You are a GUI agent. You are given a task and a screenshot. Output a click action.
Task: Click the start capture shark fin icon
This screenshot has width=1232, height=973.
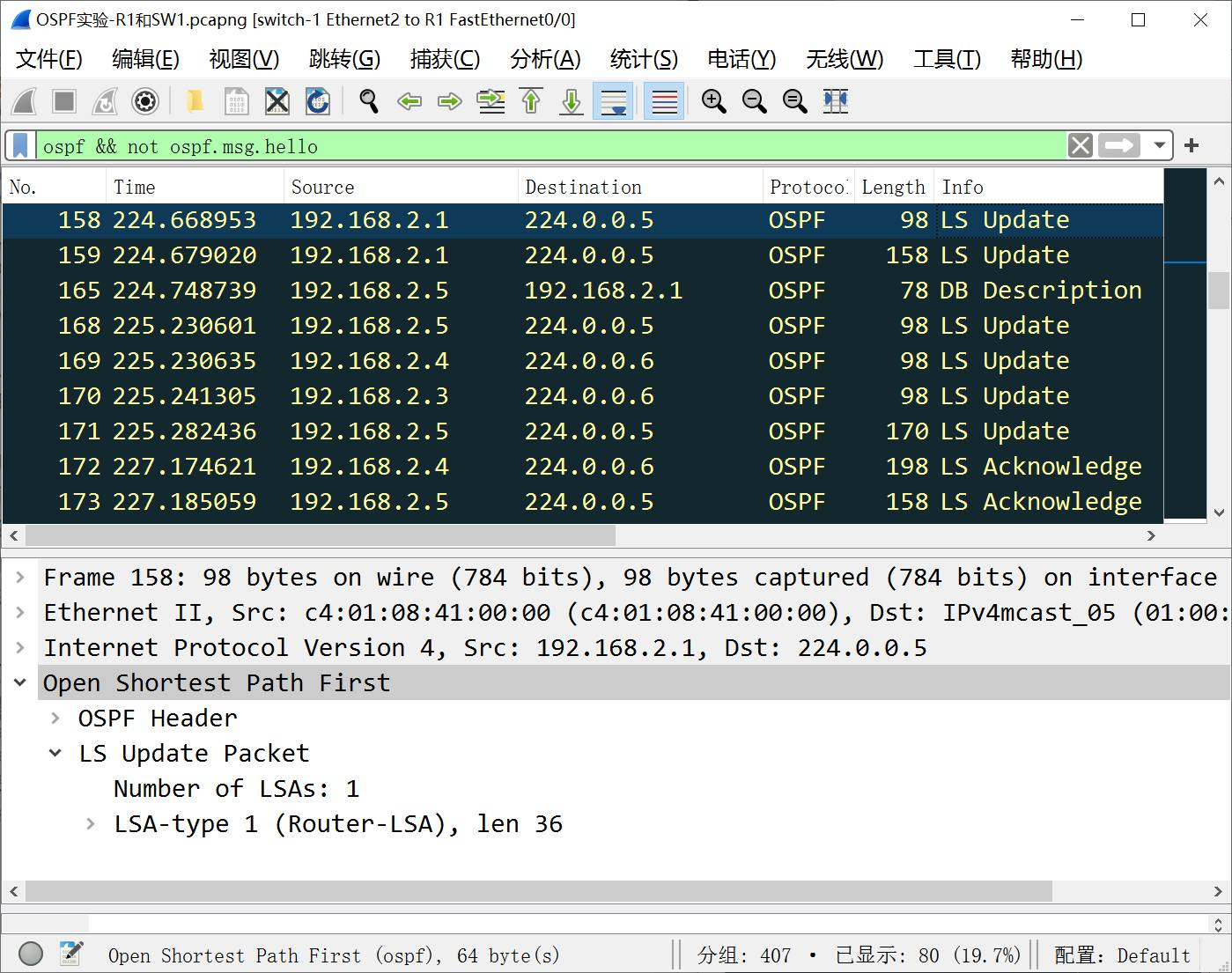point(24,102)
